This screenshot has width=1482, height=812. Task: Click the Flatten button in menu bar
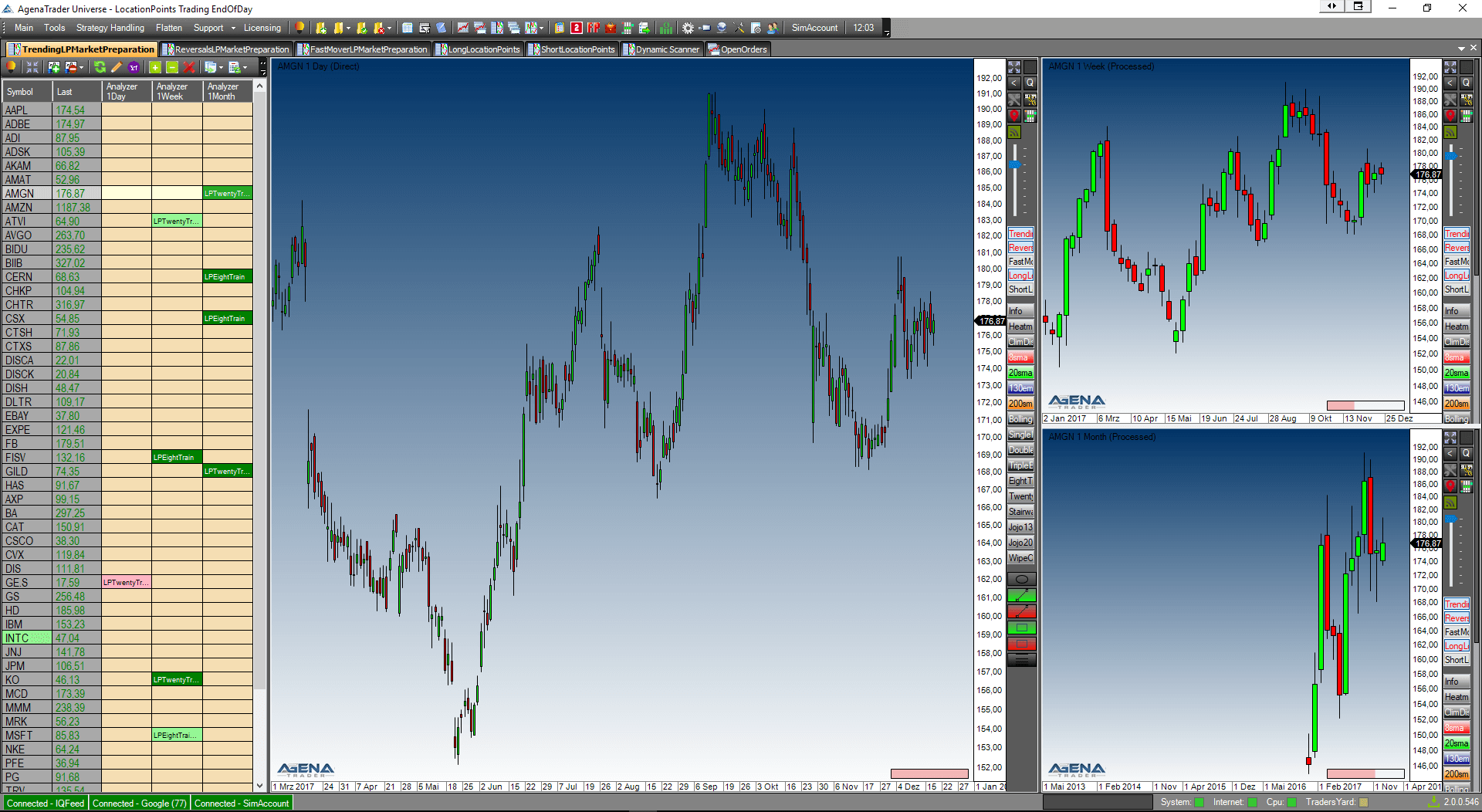pyautogui.click(x=169, y=28)
